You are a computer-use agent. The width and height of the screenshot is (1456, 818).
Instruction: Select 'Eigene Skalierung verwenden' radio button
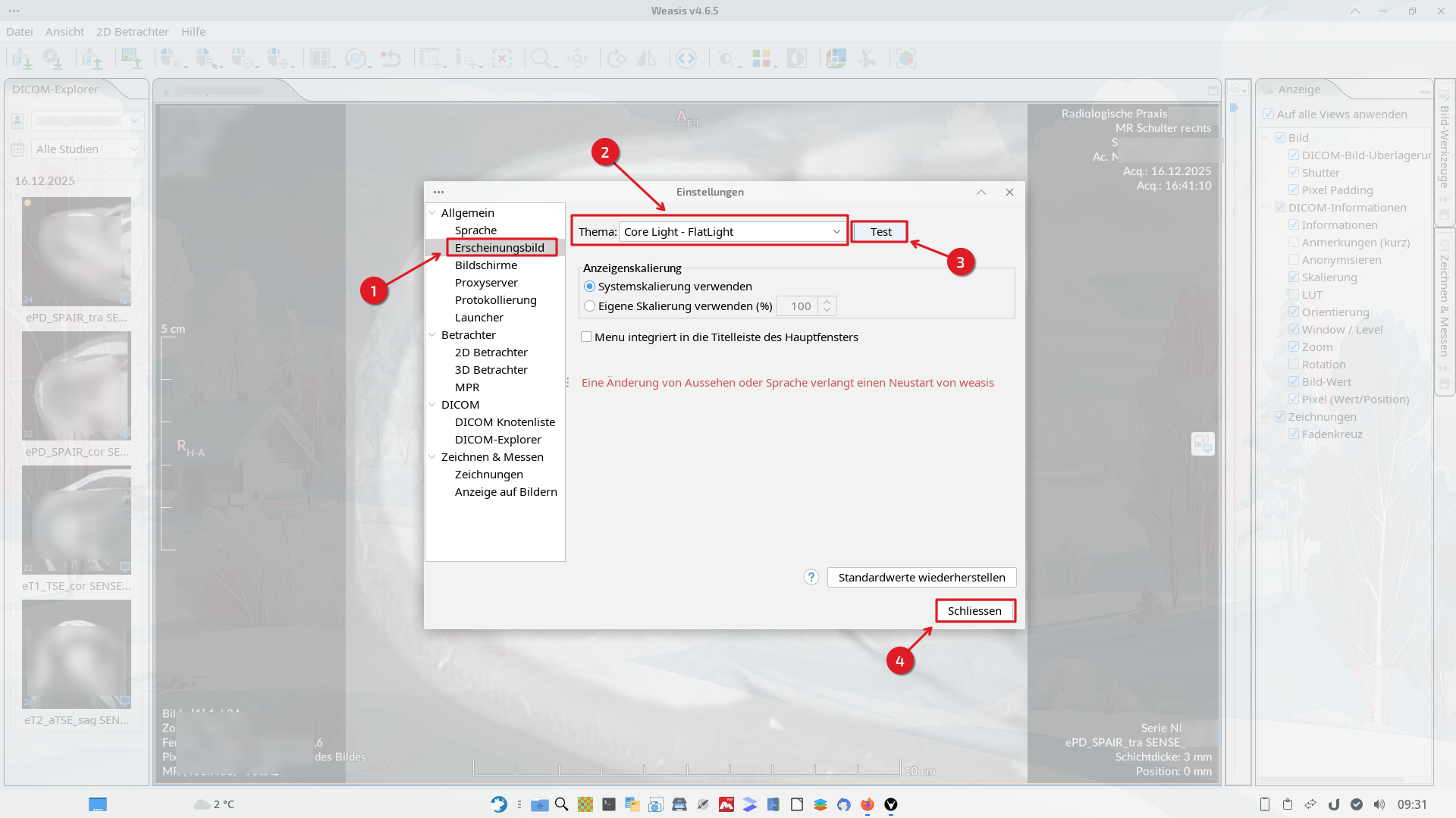[589, 306]
